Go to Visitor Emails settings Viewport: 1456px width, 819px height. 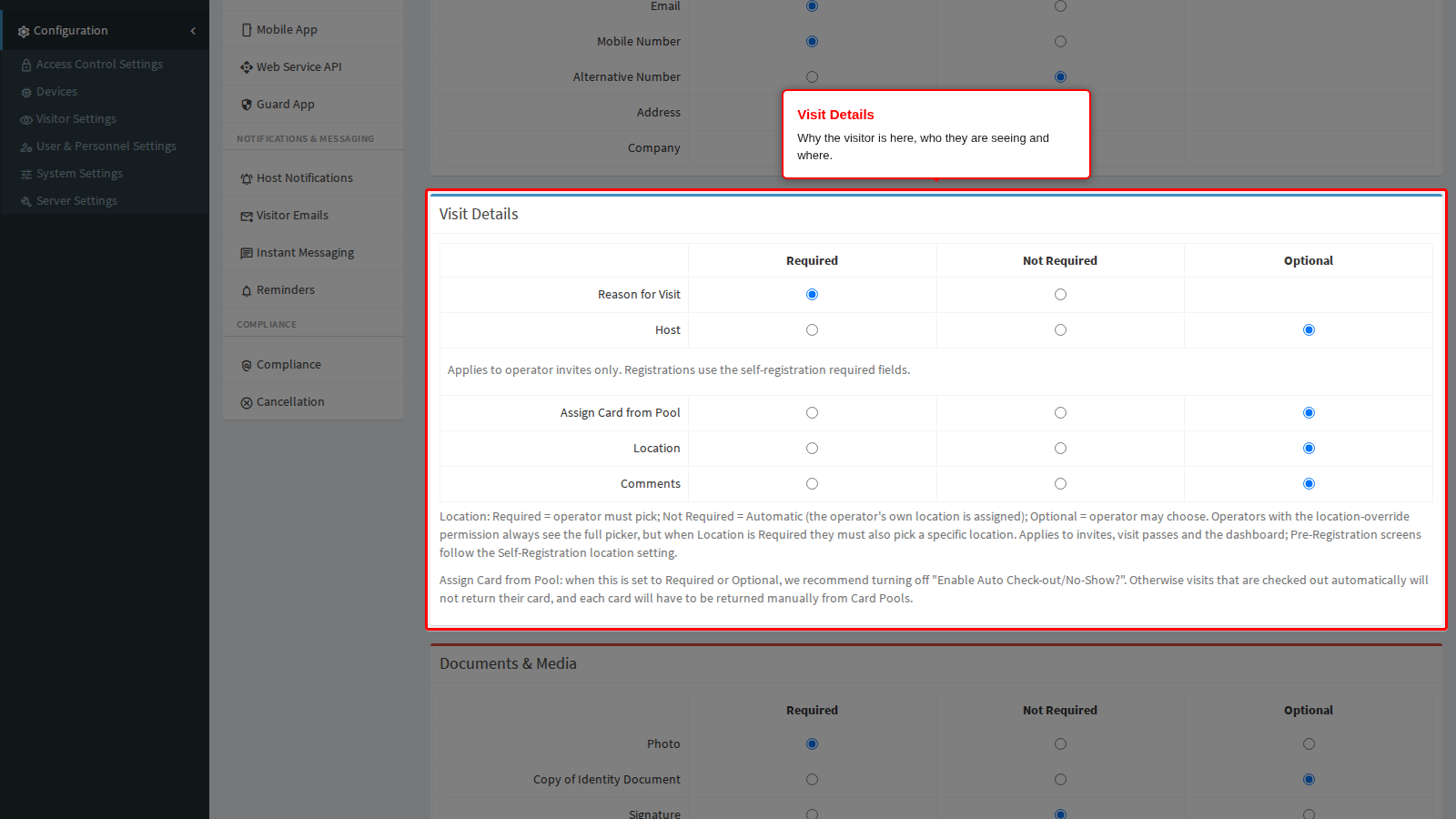pyautogui.click(x=292, y=216)
